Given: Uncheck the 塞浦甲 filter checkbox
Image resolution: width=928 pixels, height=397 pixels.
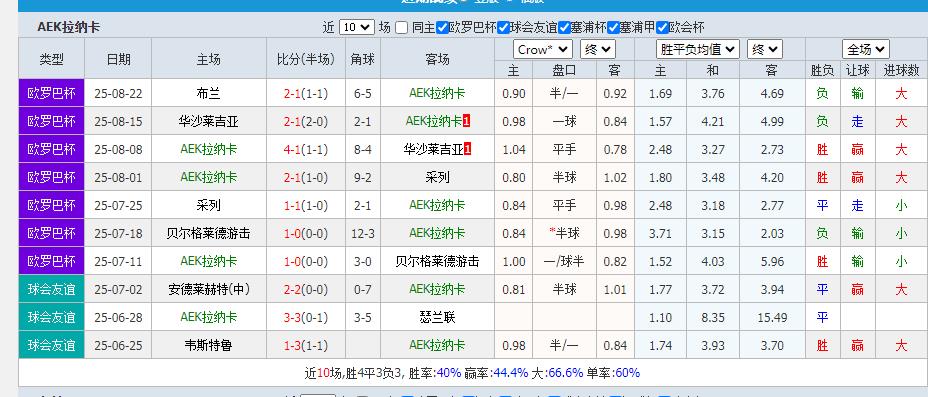Looking at the screenshot, I should pyautogui.click(x=613, y=27).
